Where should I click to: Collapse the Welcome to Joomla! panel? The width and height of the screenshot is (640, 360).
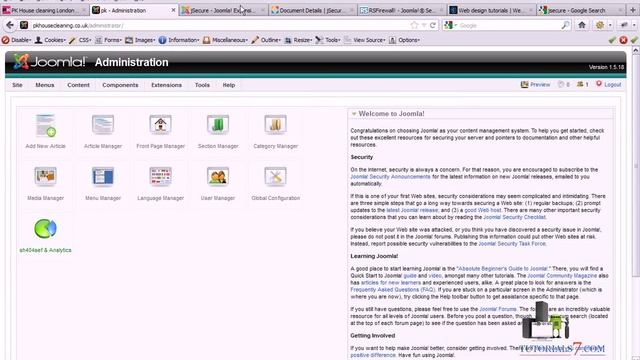[x=354, y=114]
